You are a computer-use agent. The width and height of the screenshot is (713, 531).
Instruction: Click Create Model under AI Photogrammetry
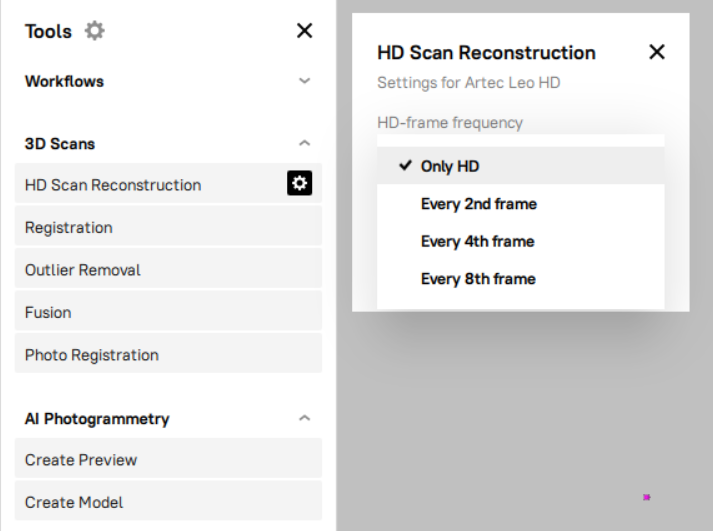click(x=168, y=501)
